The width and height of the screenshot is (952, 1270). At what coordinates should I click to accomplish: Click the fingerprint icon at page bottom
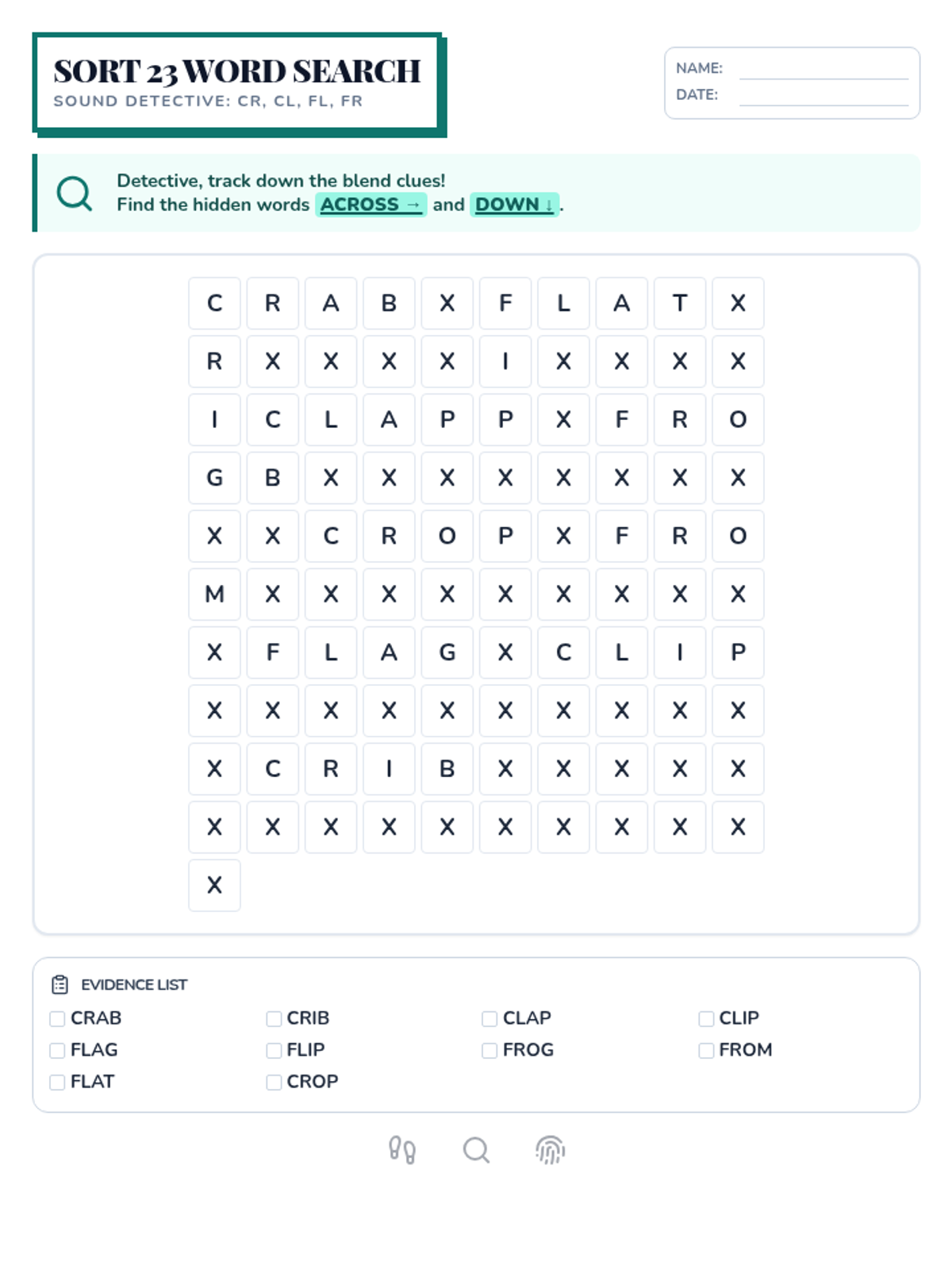pyautogui.click(x=550, y=1149)
